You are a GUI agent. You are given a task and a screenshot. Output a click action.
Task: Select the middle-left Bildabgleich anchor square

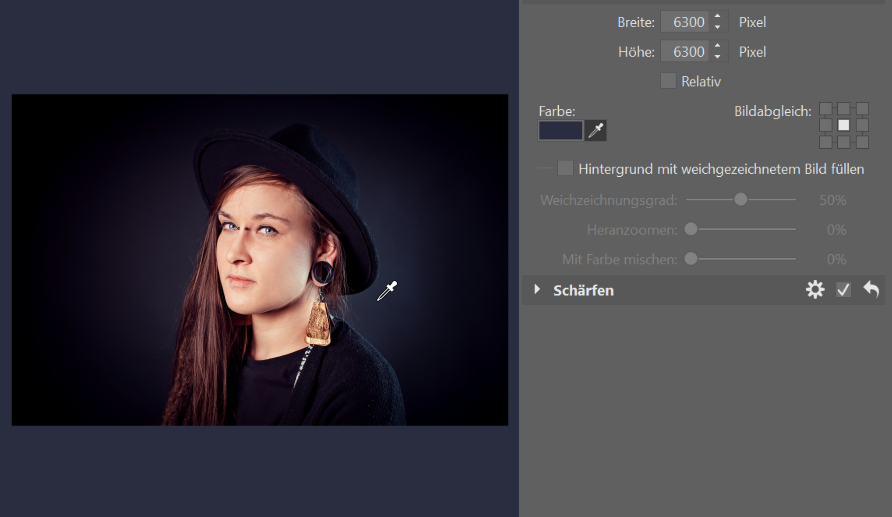point(826,125)
